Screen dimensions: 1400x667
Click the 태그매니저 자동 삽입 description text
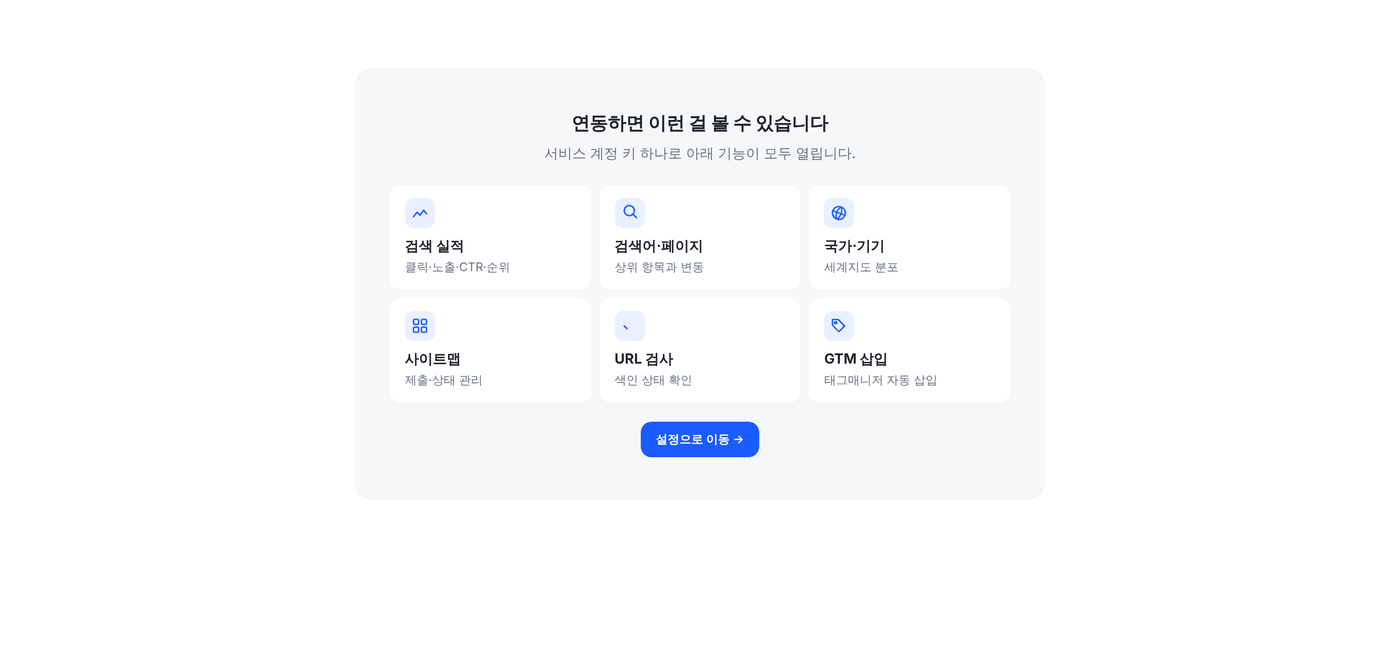(881, 380)
